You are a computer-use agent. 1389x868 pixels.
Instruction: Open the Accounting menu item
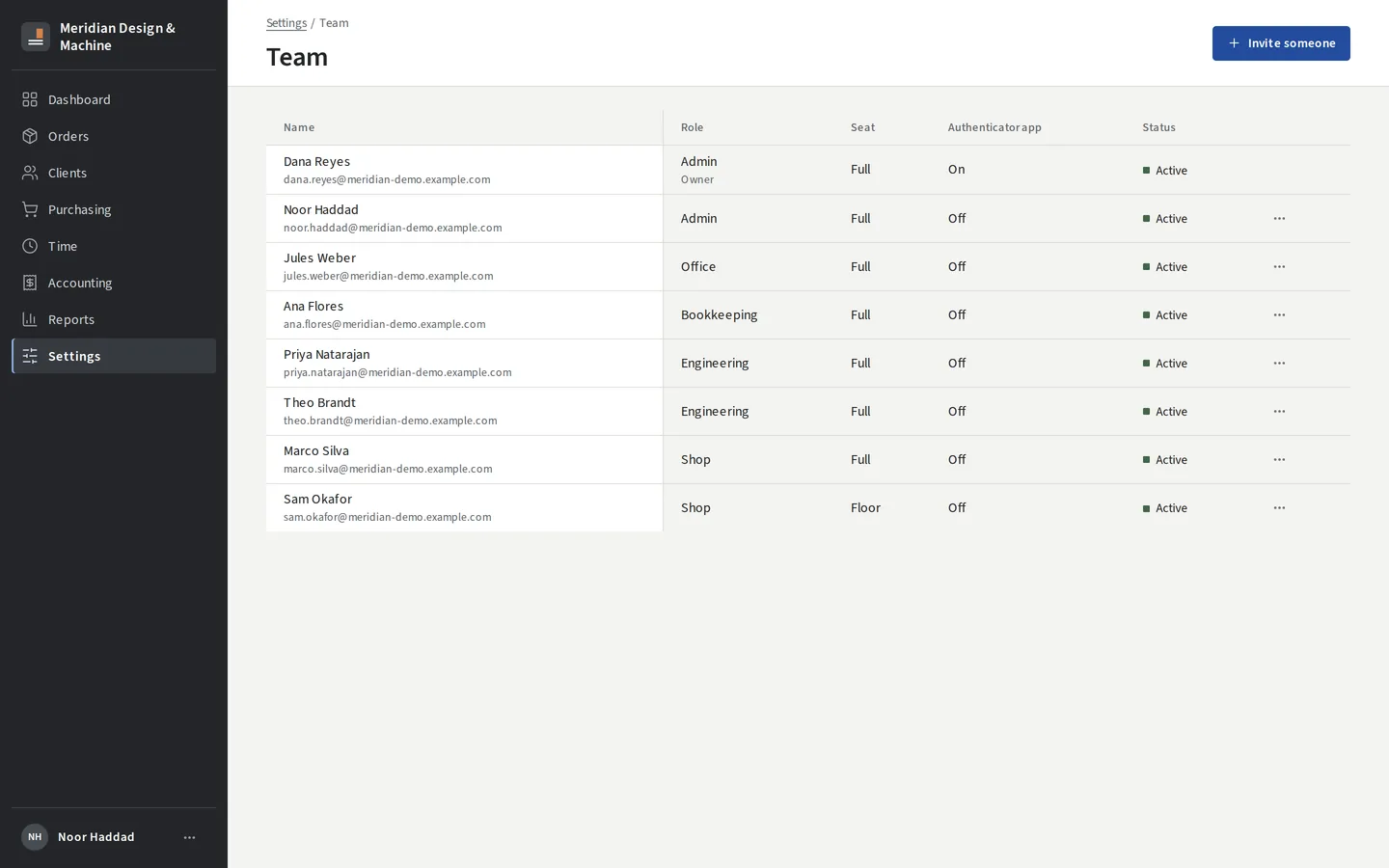pyautogui.click(x=114, y=283)
